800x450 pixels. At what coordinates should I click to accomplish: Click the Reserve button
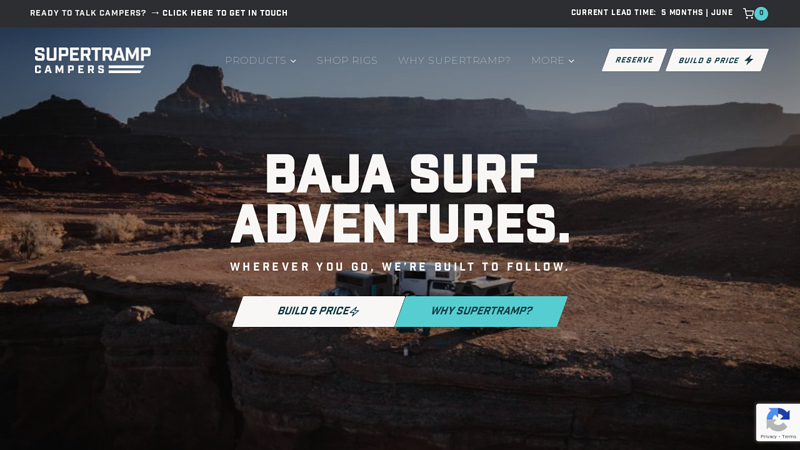coord(634,60)
